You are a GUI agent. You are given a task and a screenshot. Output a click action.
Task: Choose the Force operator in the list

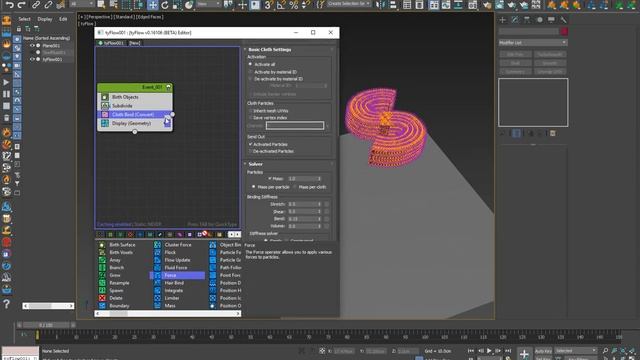pyautogui.click(x=178, y=276)
